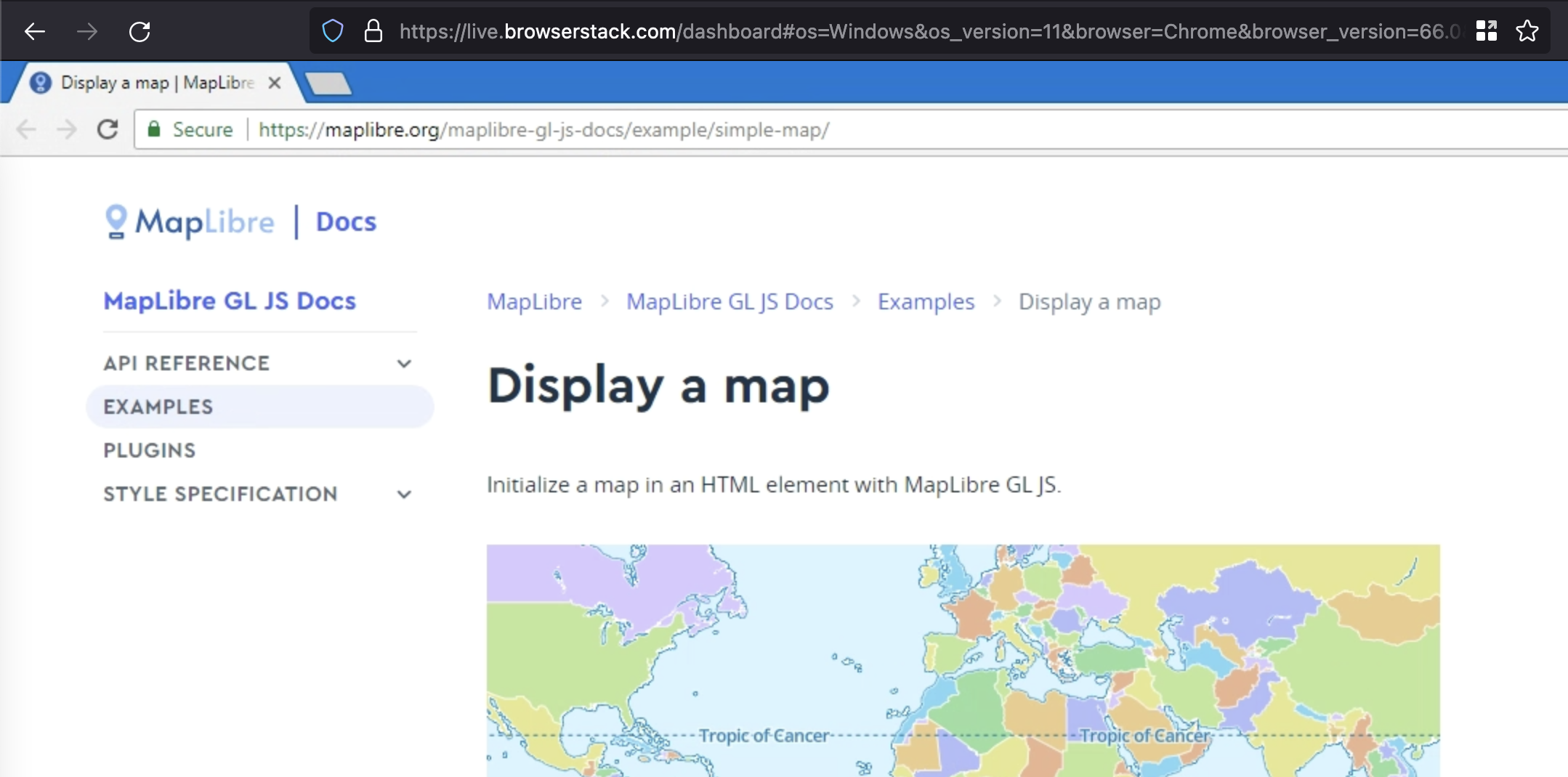This screenshot has height=777, width=1568.
Task: Open the PLUGINS sidebar item
Action: (x=150, y=450)
